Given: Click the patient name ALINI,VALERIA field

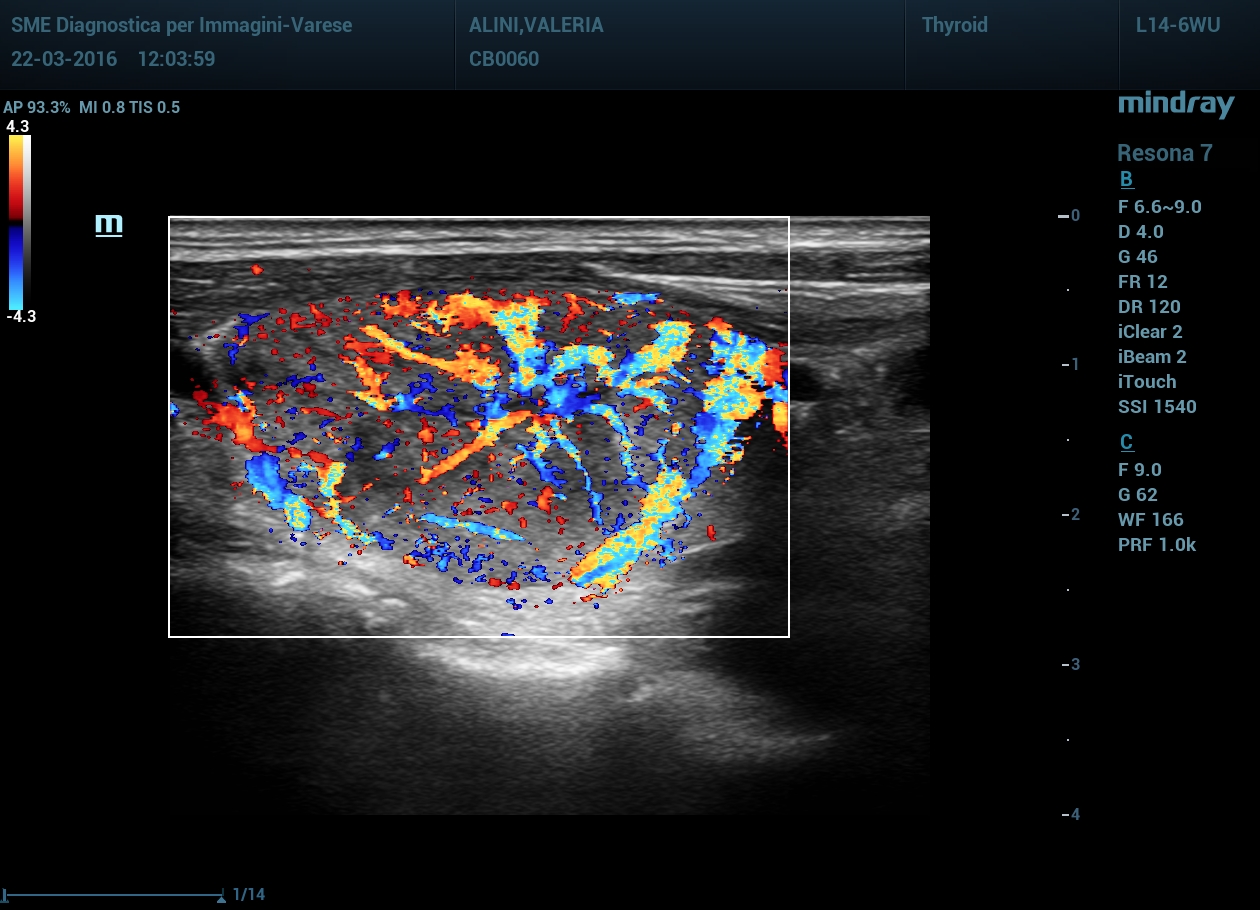Looking at the screenshot, I should (536, 25).
